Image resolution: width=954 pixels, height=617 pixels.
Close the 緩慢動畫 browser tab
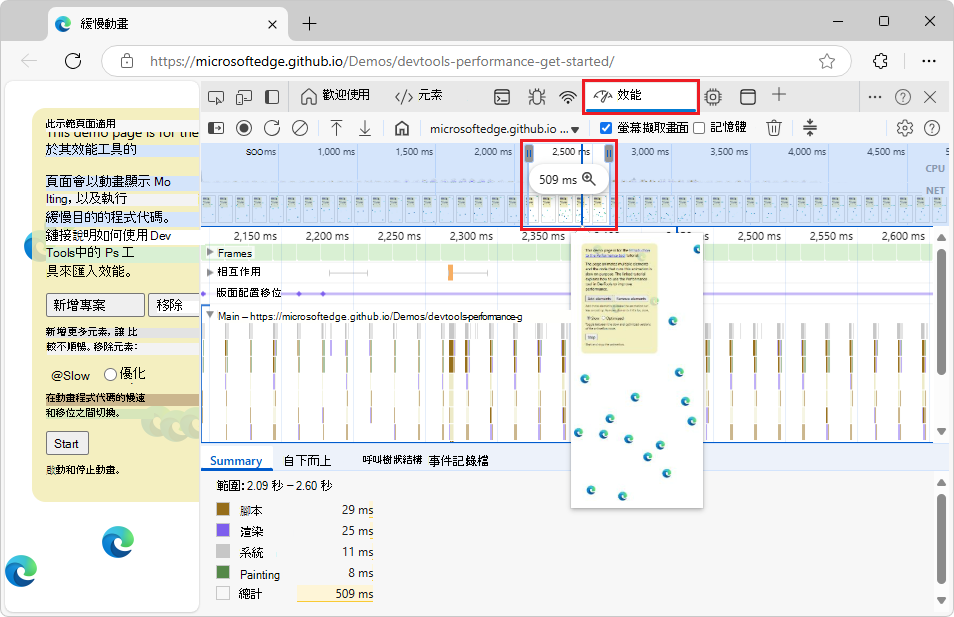pyautogui.click(x=272, y=24)
